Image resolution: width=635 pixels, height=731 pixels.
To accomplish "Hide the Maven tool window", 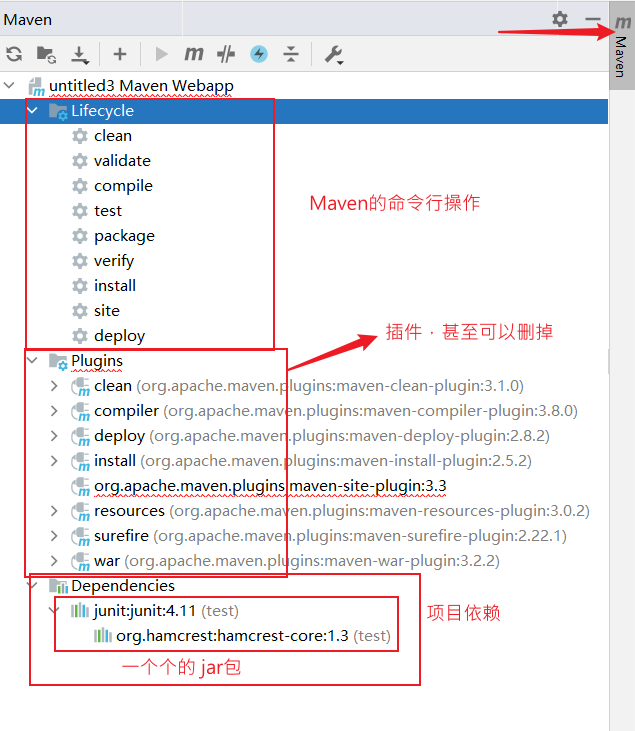I will tap(593, 19).
